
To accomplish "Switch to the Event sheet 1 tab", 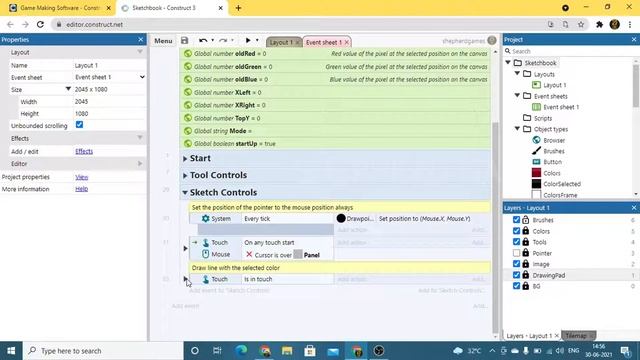I will point(324,42).
